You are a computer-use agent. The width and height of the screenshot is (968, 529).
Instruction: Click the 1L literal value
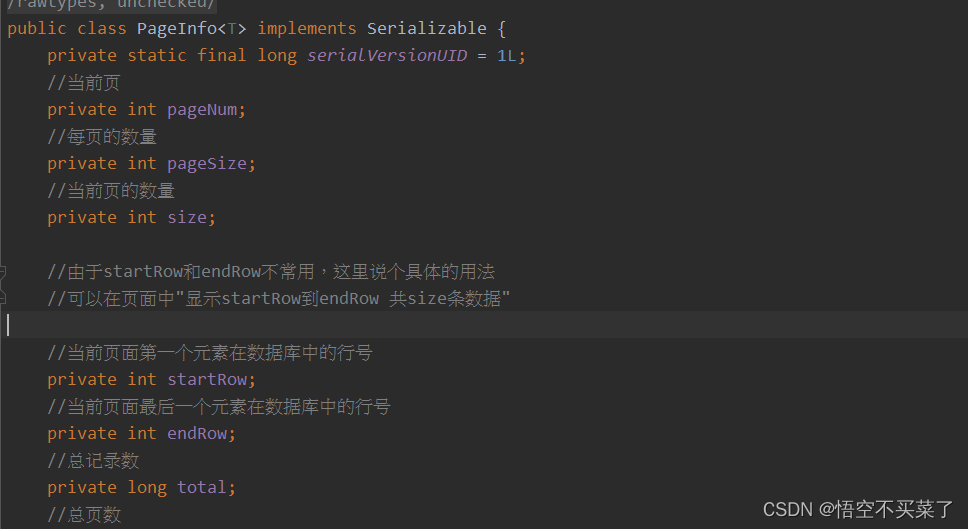click(x=507, y=55)
